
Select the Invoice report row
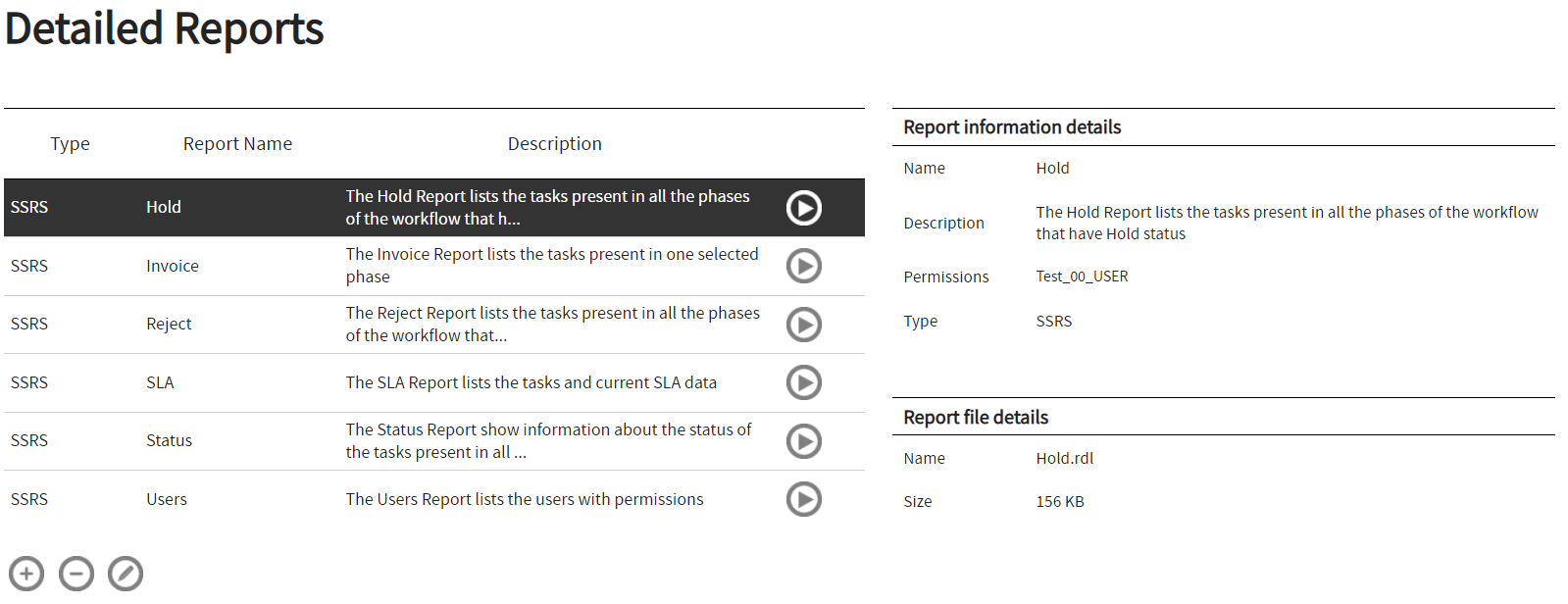tap(171, 266)
